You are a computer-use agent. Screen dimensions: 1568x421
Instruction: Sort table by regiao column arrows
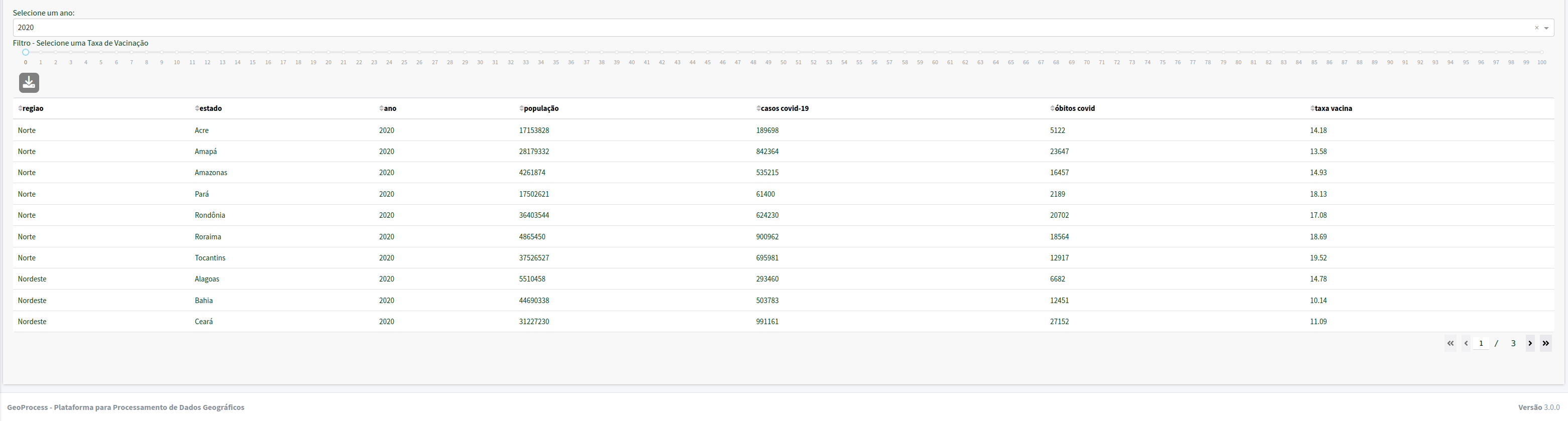(x=20, y=108)
